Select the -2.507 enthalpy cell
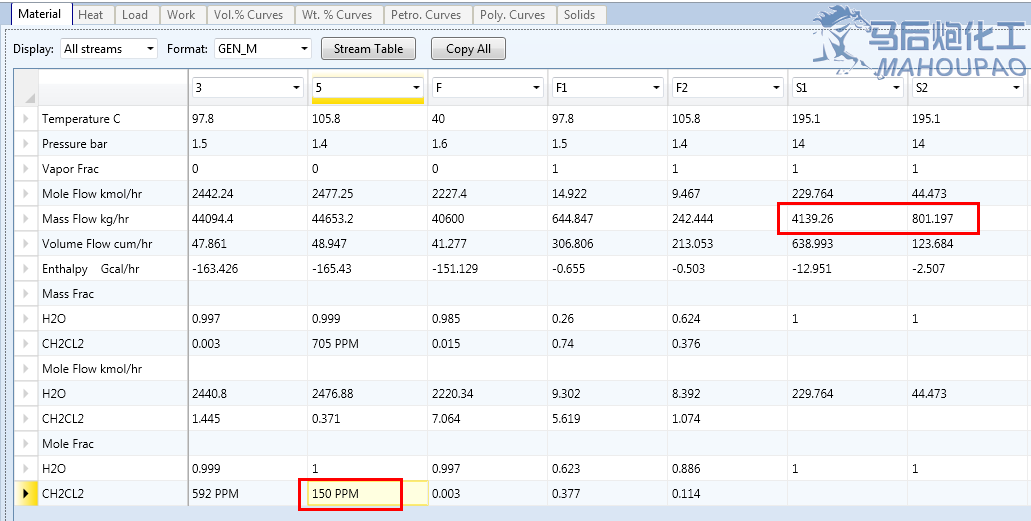 [968, 269]
